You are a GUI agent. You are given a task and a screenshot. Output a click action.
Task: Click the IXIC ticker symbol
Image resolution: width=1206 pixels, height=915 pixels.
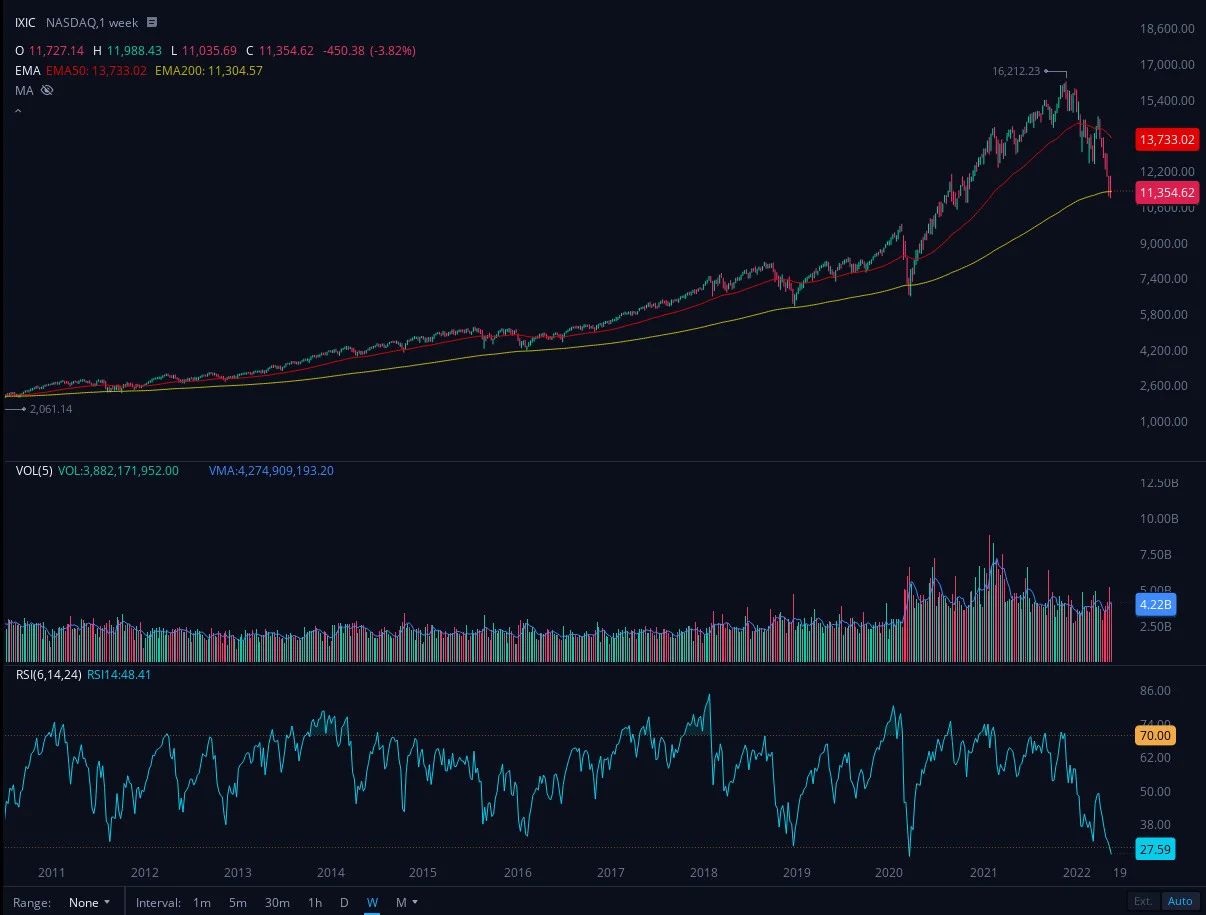(x=25, y=22)
